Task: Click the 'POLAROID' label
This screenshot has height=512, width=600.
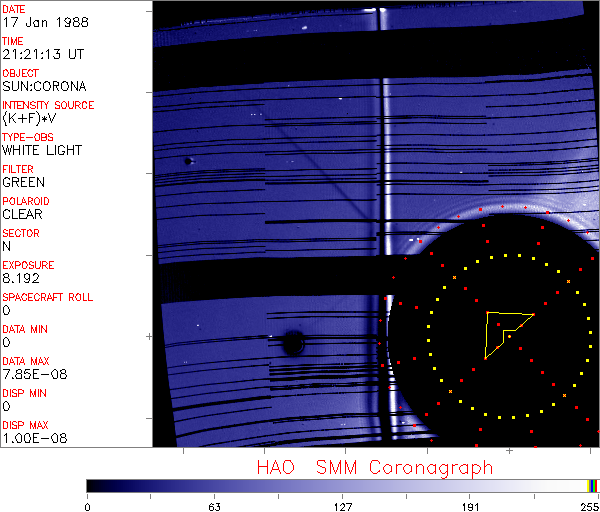Action: pos(26,201)
